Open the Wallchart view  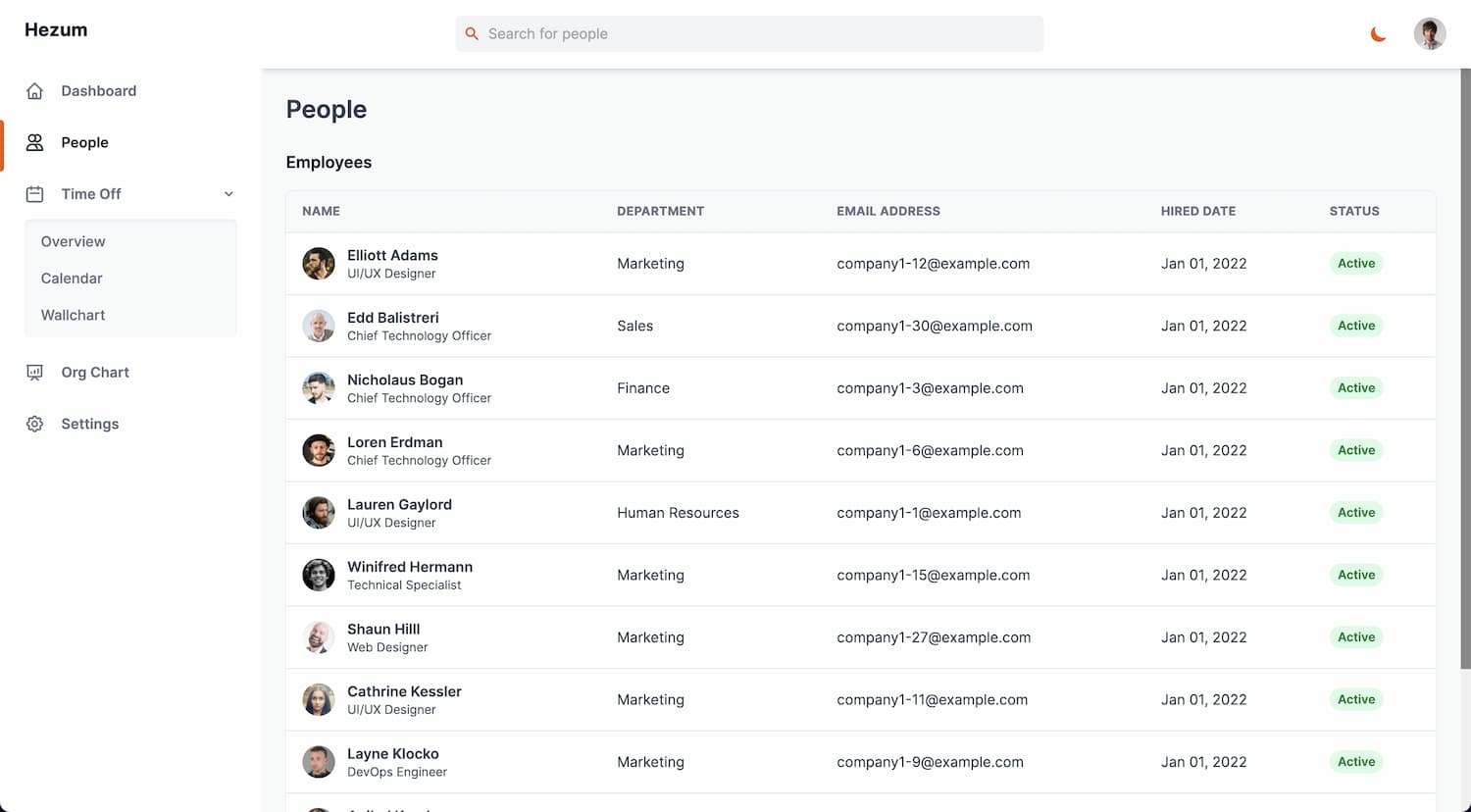tap(73, 315)
